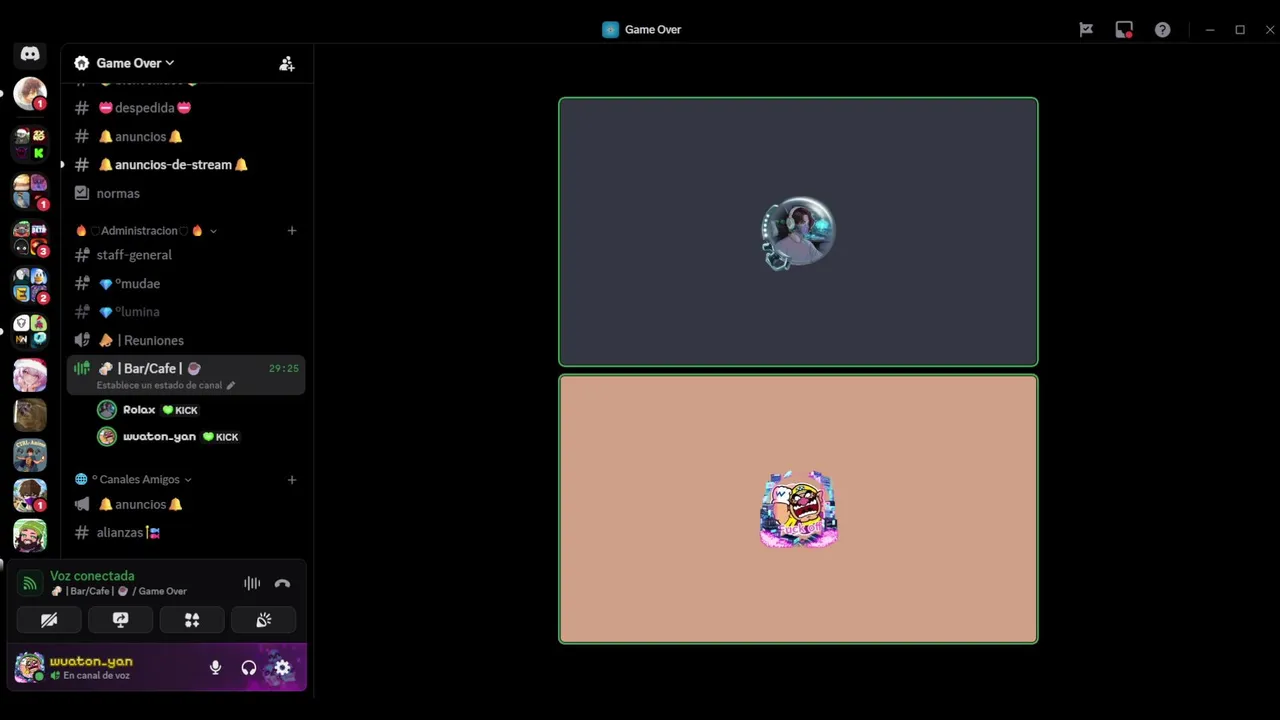Focus wuaton_yan's tan video tile

coord(798,509)
